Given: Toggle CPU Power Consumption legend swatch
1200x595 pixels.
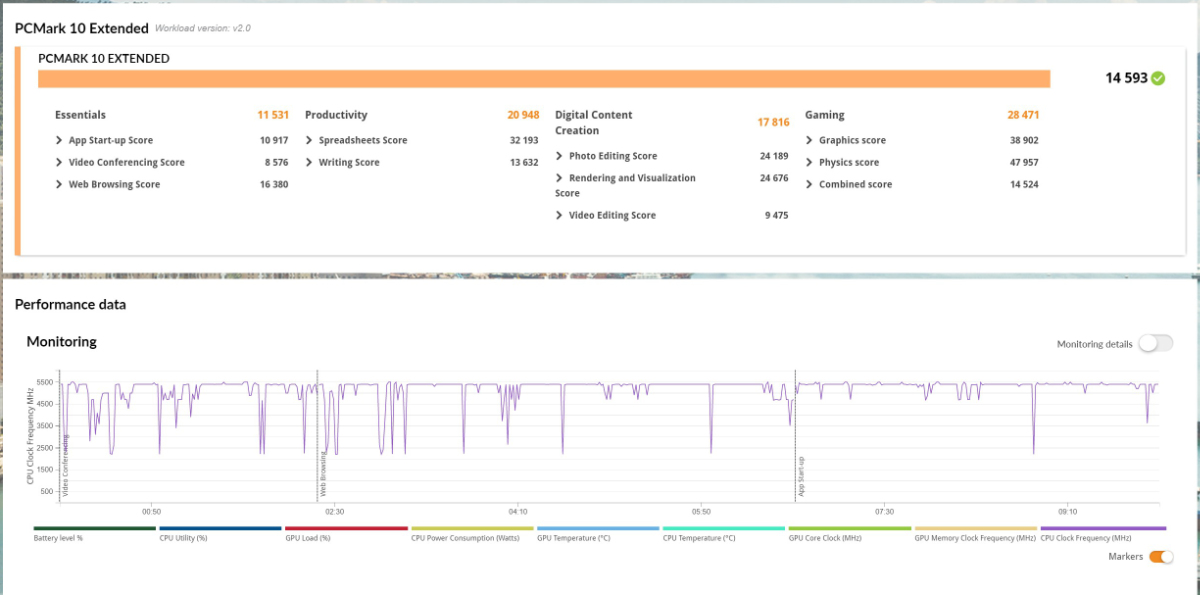Looking at the screenshot, I should point(473,528).
